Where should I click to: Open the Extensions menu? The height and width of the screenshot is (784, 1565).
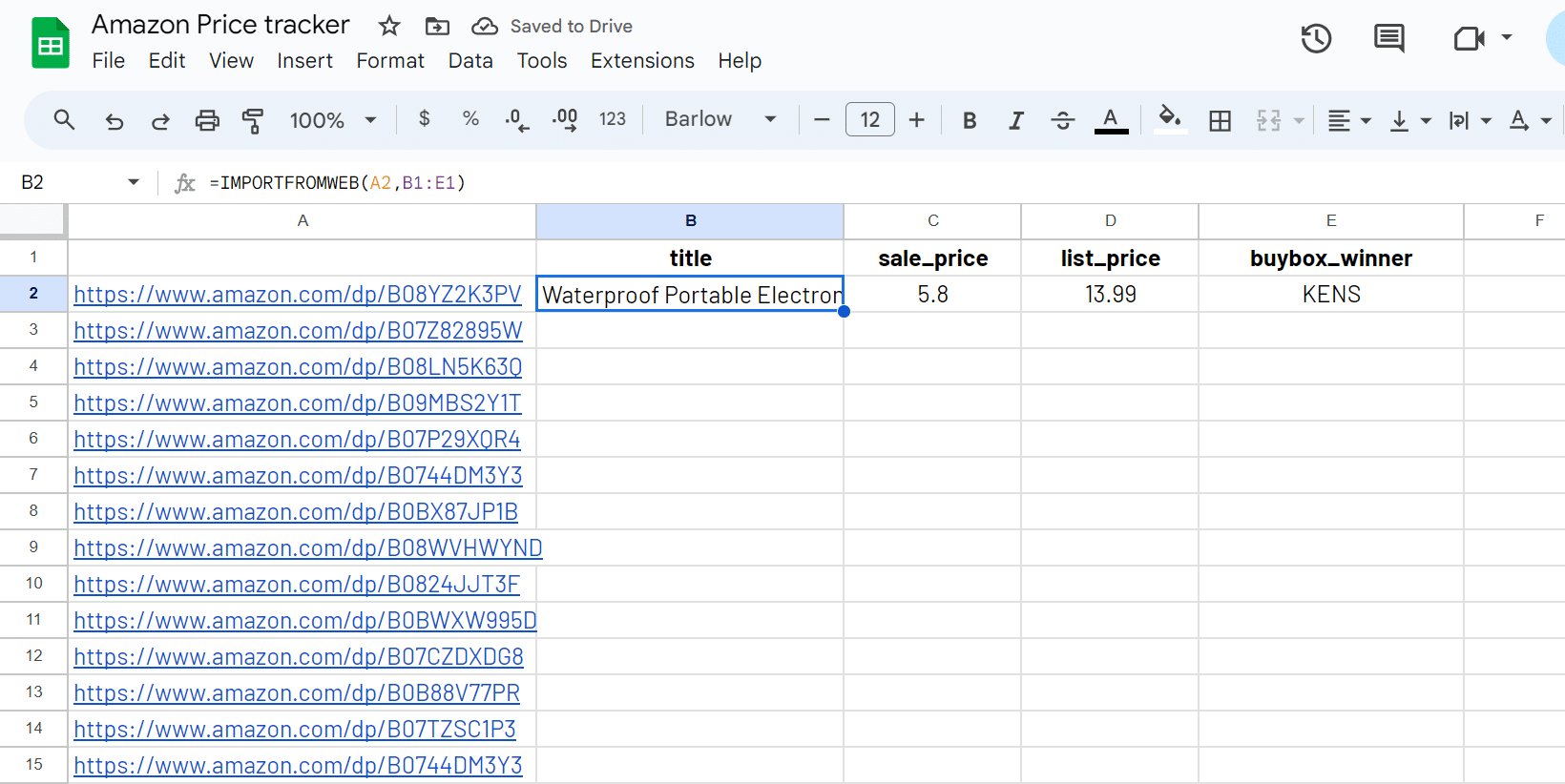pos(642,61)
